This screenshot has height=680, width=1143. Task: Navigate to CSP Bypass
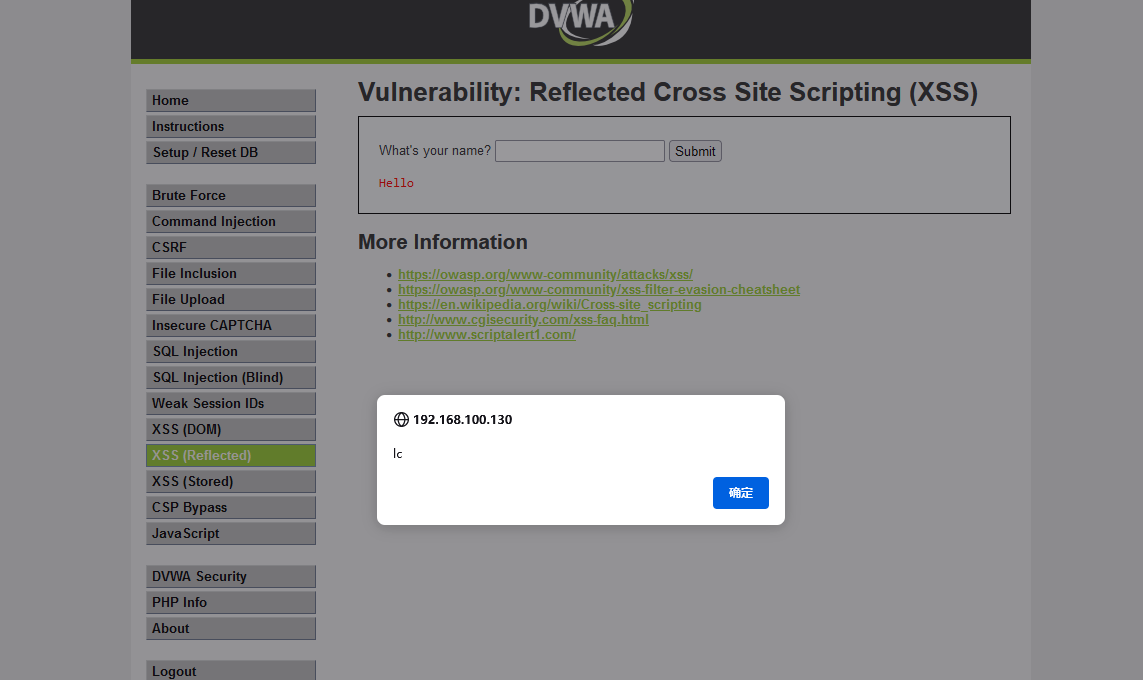point(231,507)
